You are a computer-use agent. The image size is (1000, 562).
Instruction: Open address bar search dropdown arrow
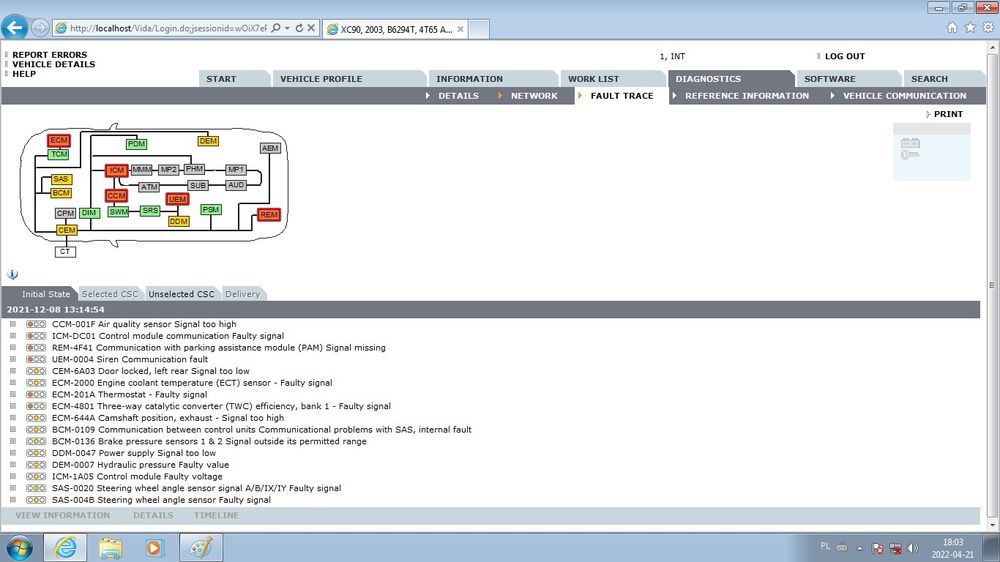tap(287, 28)
